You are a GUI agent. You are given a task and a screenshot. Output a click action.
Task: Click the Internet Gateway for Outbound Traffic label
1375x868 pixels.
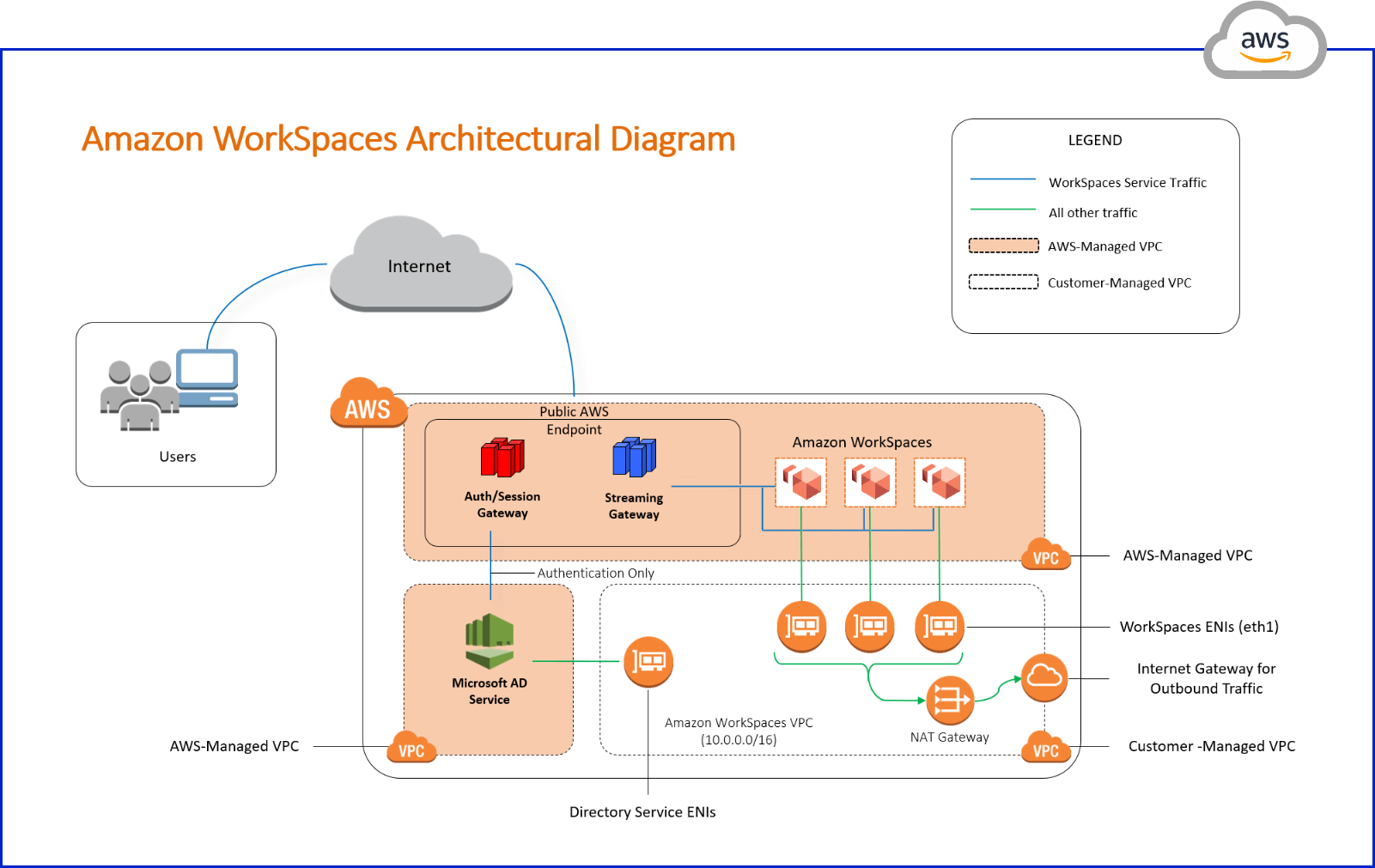click(1207, 678)
